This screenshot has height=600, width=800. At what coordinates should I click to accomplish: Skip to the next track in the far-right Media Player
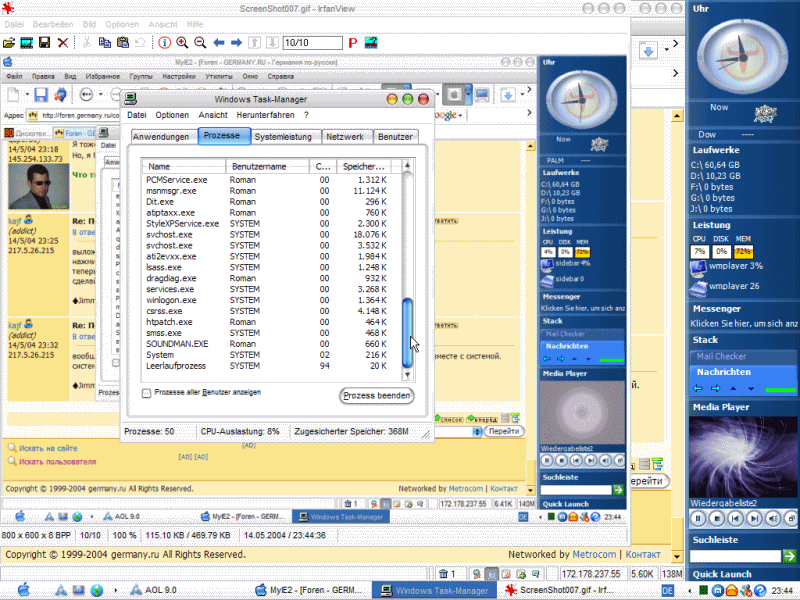754,519
